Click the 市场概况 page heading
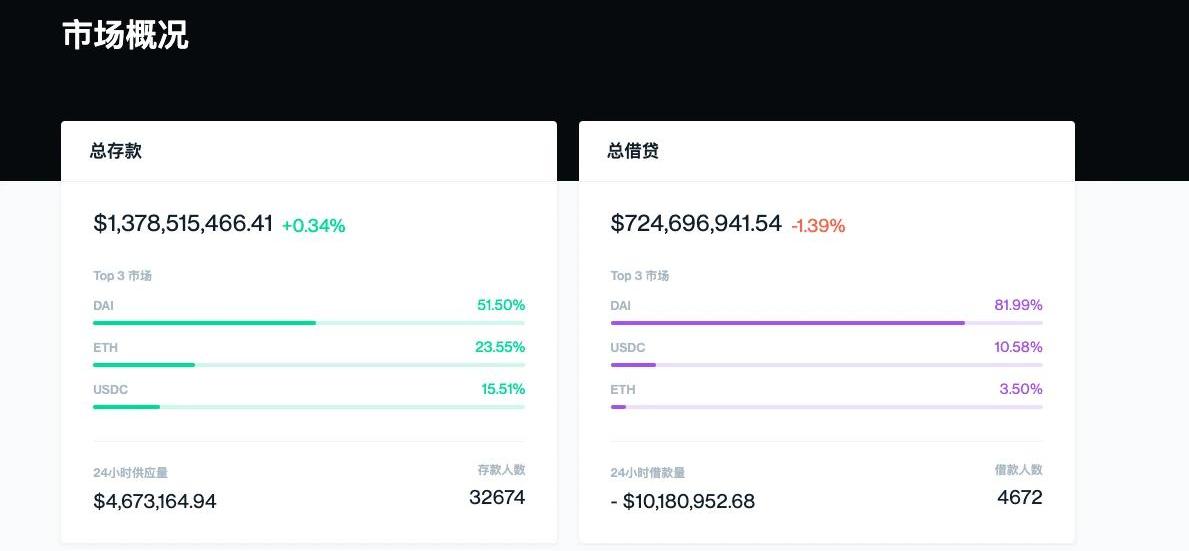The image size is (1189, 551). pyautogui.click(x=125, y=35)
